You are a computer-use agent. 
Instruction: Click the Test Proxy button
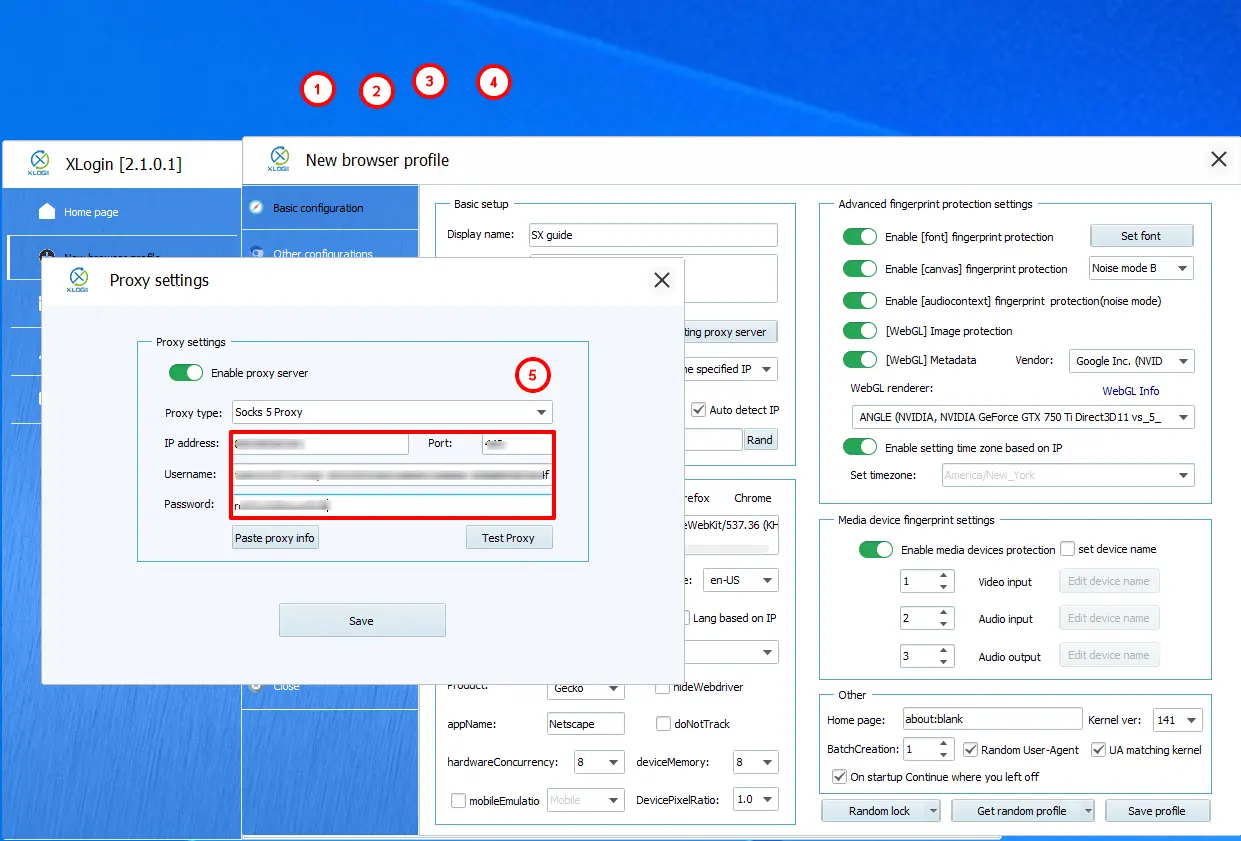(x=508, y=538)
